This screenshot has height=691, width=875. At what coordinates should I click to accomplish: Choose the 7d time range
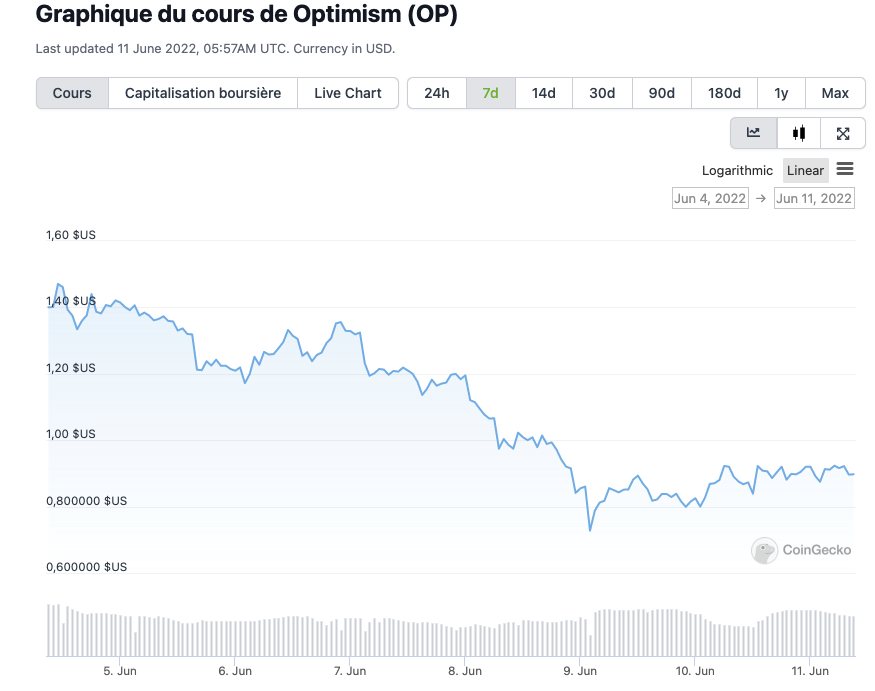point(490,93)
